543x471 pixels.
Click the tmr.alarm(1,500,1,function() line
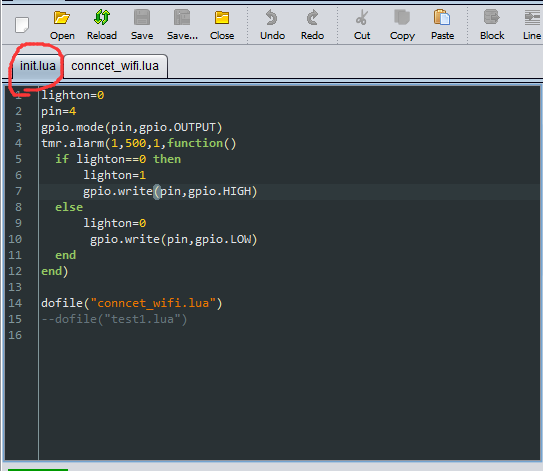(x=139, y=143)
